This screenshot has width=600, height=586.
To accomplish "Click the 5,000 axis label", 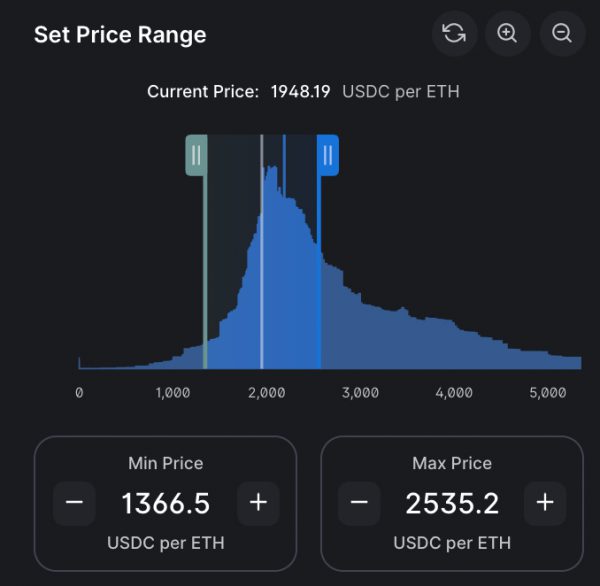I will click(x=547, y=393).
